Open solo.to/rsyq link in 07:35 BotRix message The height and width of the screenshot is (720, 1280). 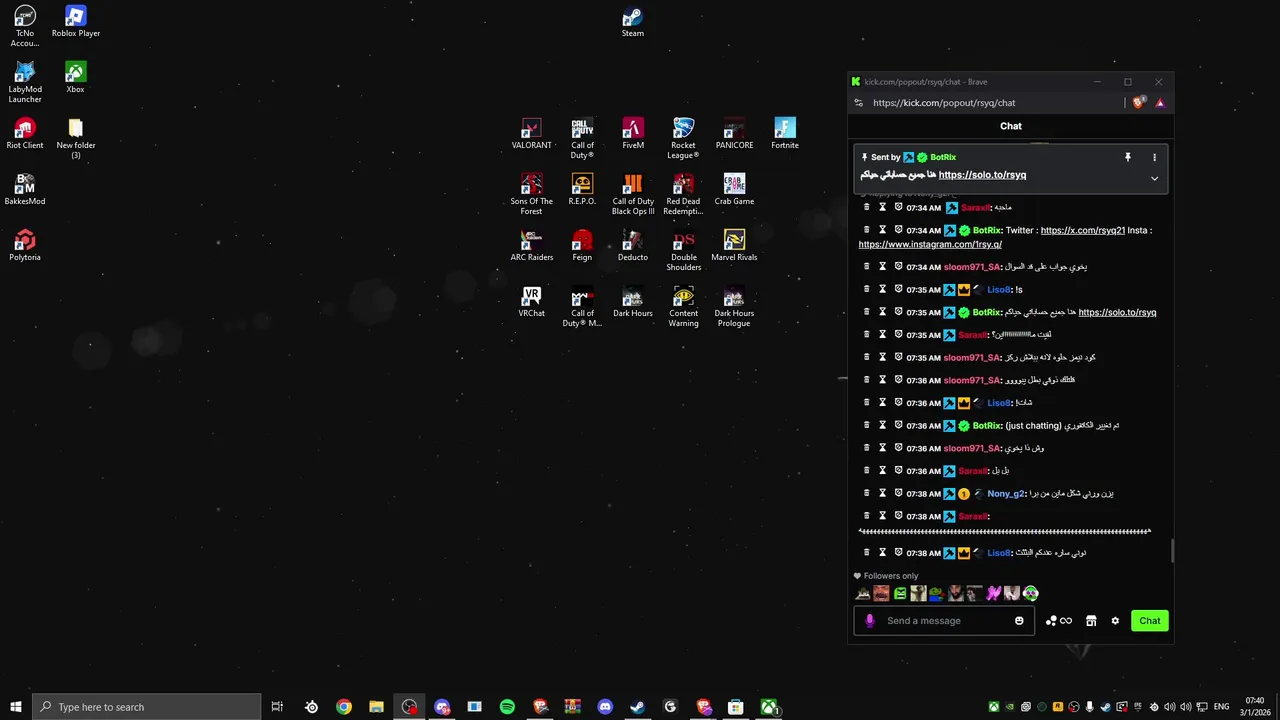1117,312
